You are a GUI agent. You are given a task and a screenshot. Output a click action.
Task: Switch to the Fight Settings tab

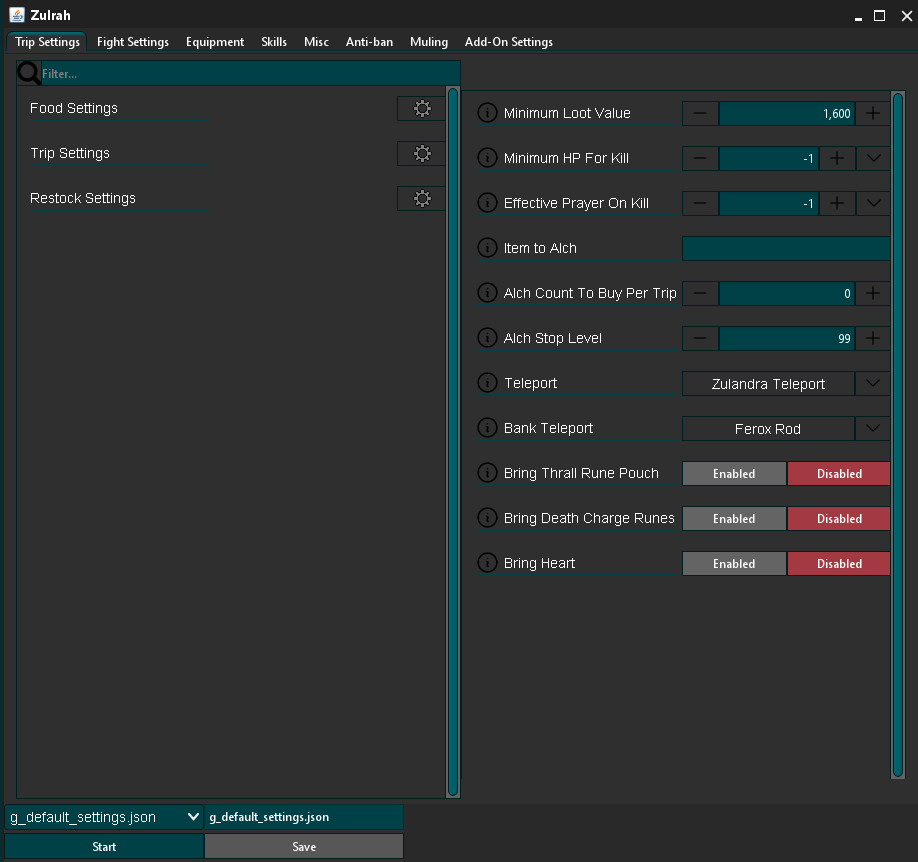(133, 42)
